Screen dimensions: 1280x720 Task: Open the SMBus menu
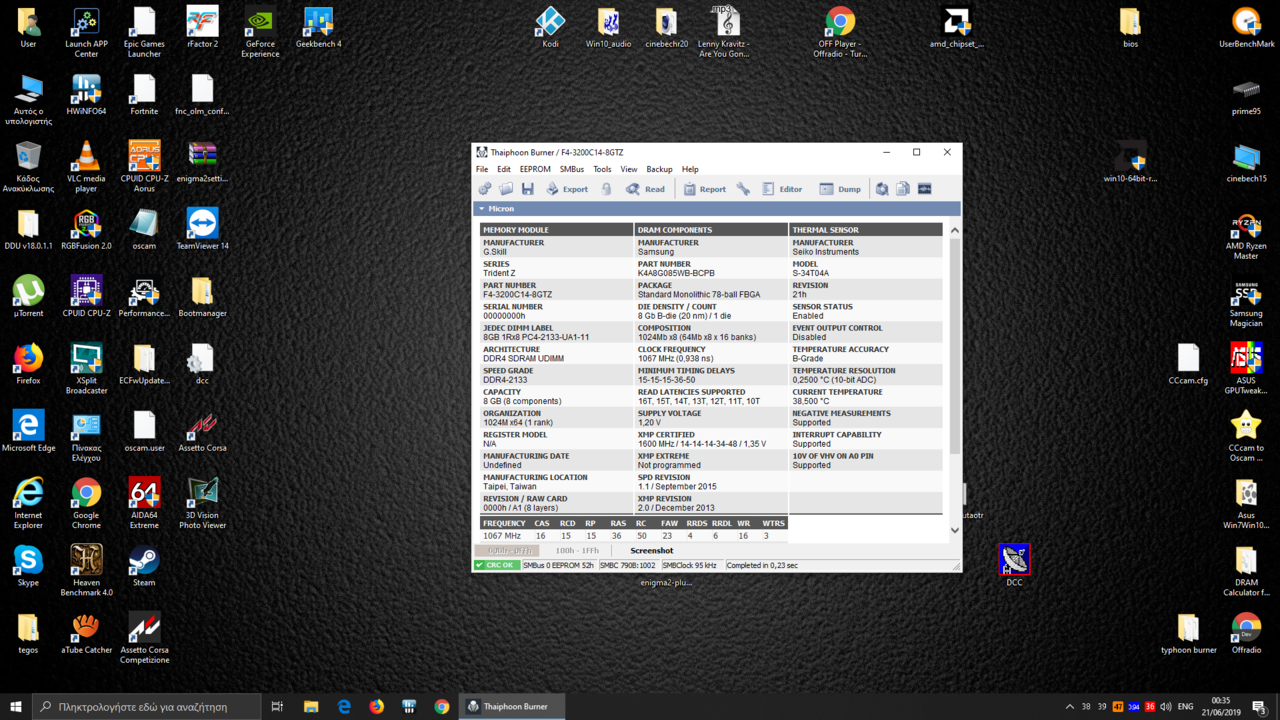click(572, 169)
